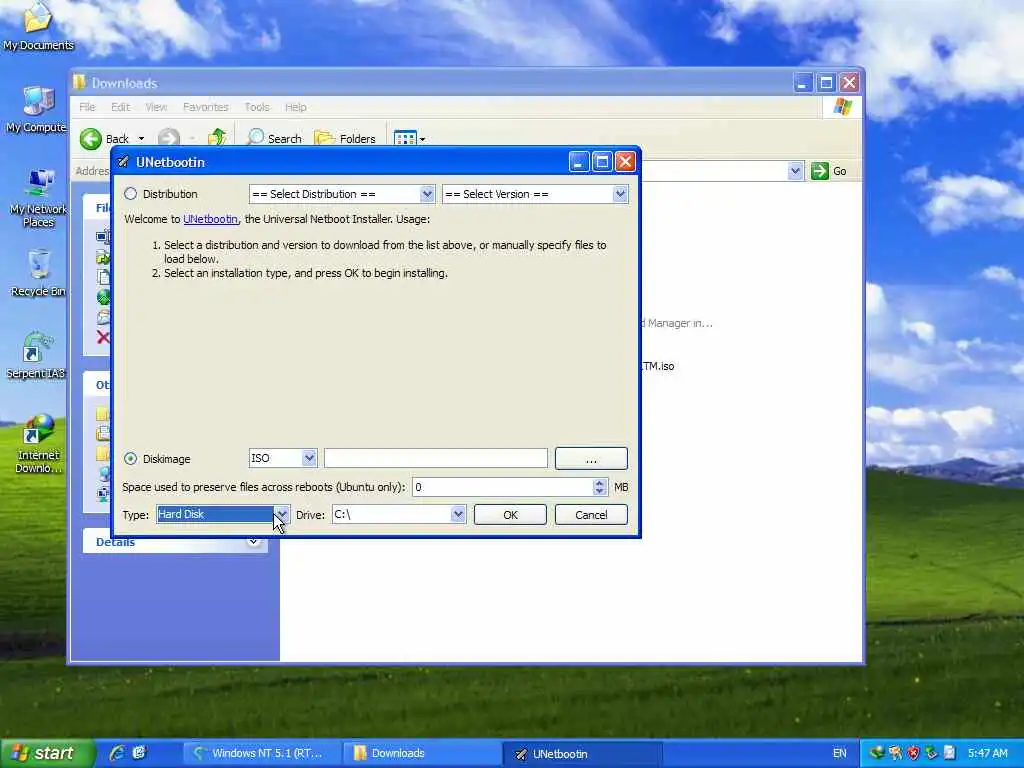Click the red shield tray icon
The height and width of the screenshot is (768, 1024).
point(913,753)
